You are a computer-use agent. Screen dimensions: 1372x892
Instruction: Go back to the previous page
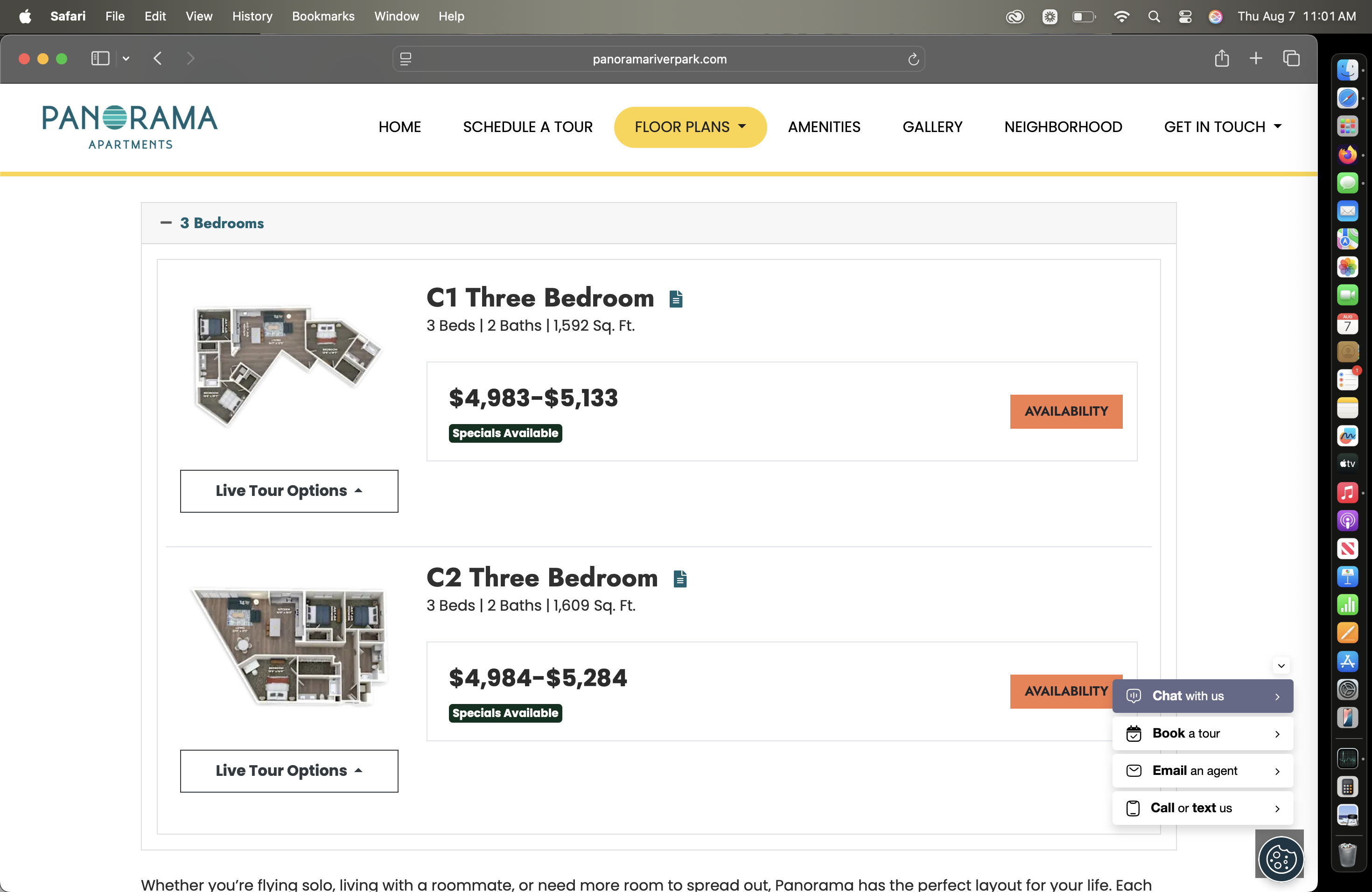pos(158,59)
